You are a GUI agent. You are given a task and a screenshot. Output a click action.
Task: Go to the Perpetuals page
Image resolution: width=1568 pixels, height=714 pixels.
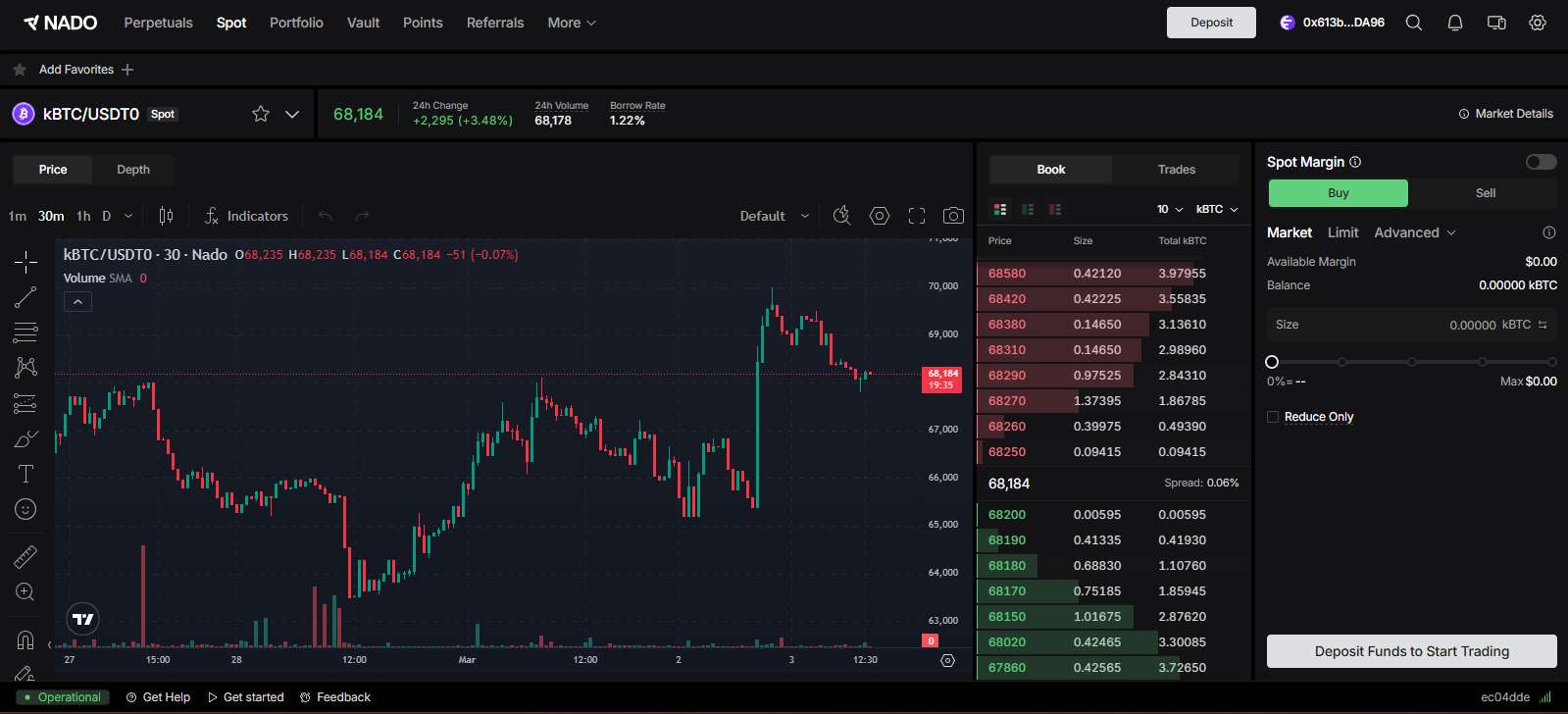(158, 23)
